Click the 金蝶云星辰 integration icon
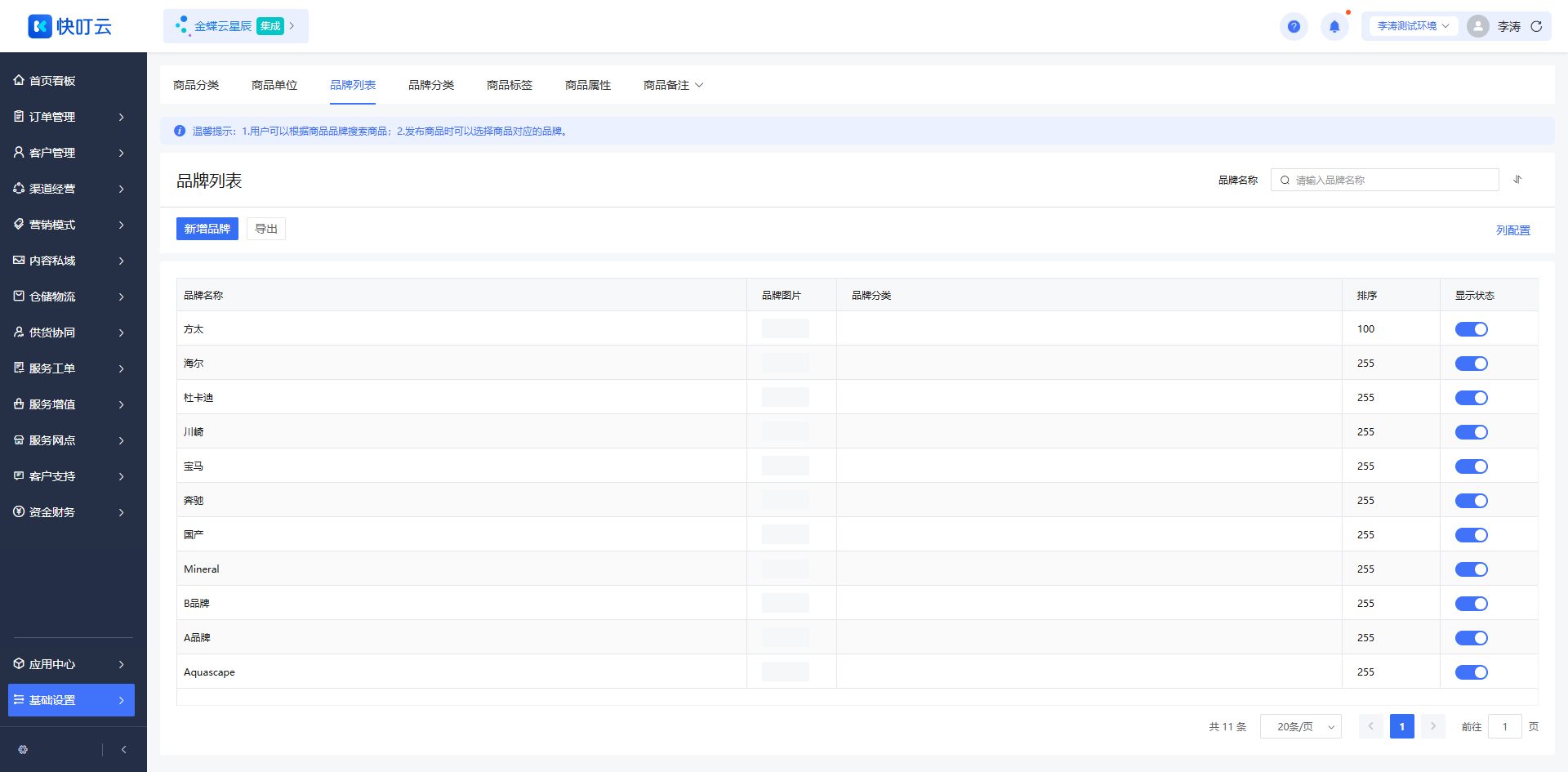The height and width of the screenshot is (772, 1568). pos(182,25)
